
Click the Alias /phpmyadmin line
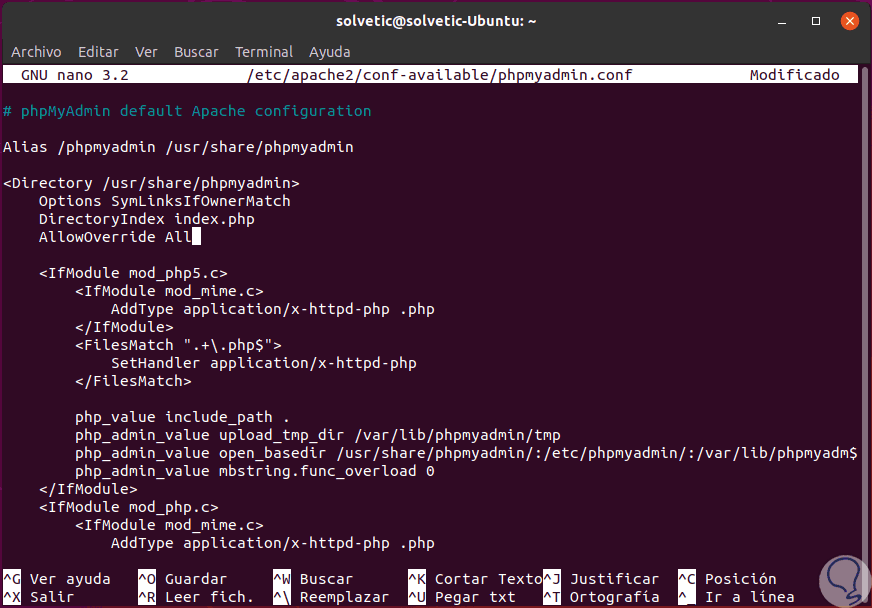coord(178,147)
